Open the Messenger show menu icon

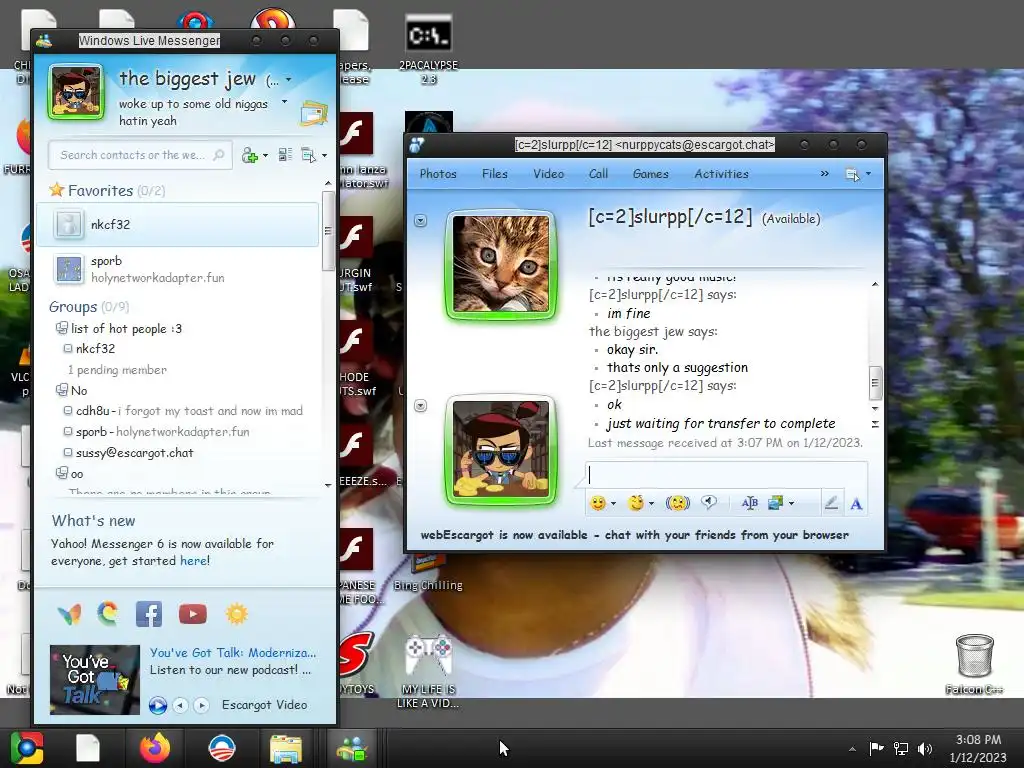(309, 155)
